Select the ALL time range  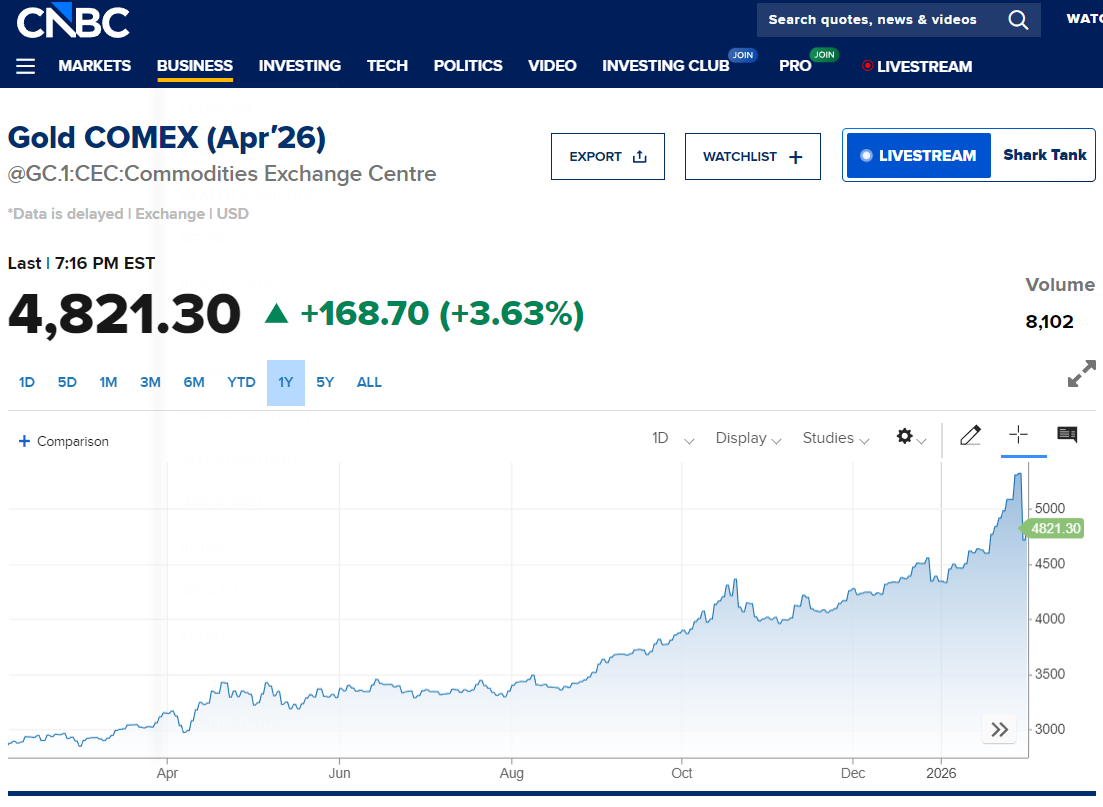(369, 382)
